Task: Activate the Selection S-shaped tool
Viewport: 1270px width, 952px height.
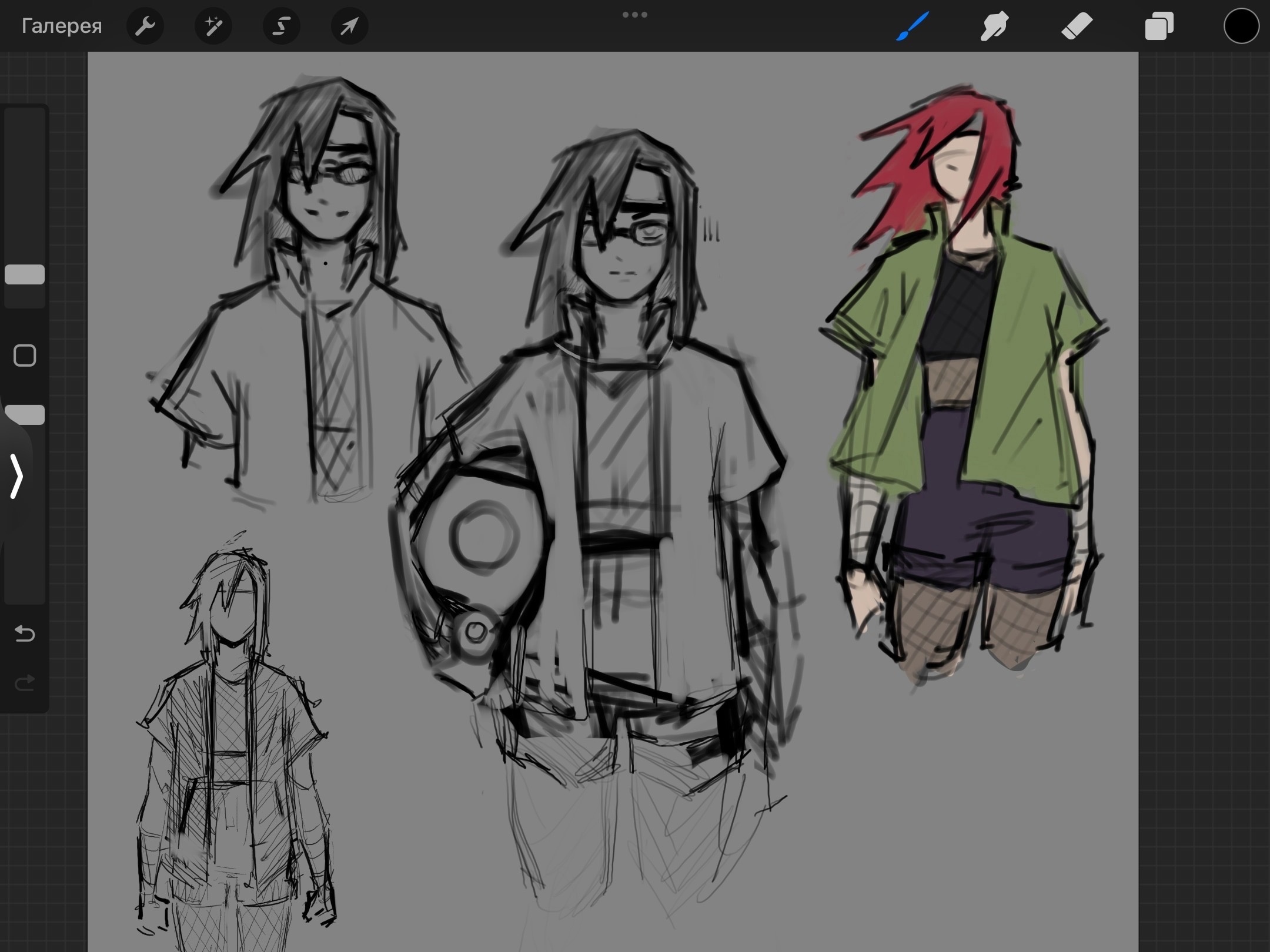Action: (x=282, y=26)
